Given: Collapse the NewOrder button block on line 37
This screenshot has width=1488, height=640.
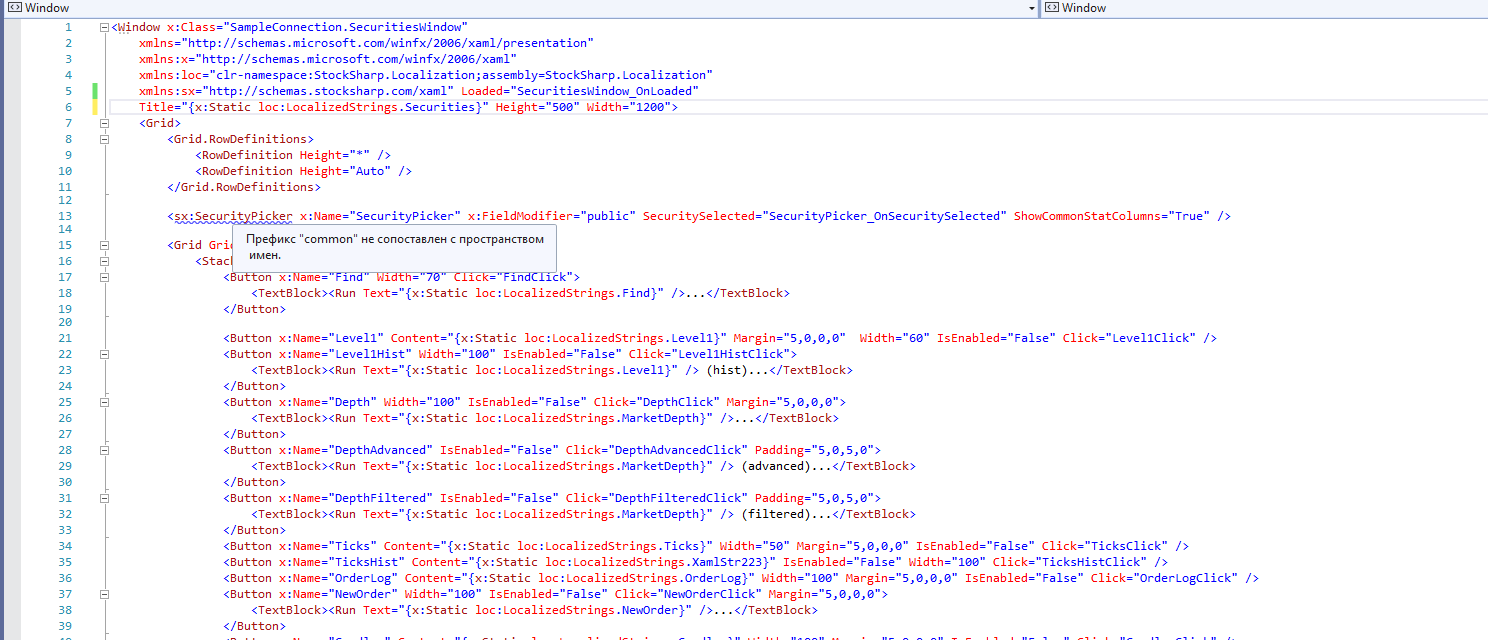Looking at the screenshot, I should point(104,594).
